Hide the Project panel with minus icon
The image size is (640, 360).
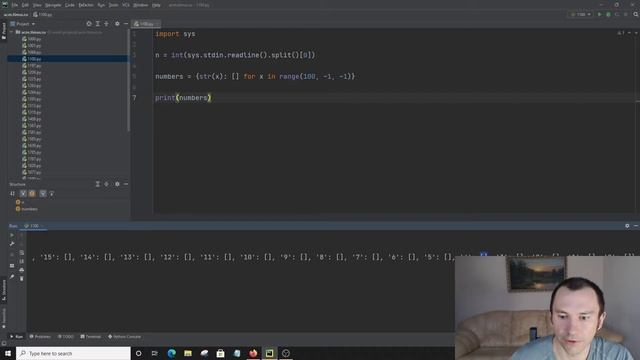point(126,24)
